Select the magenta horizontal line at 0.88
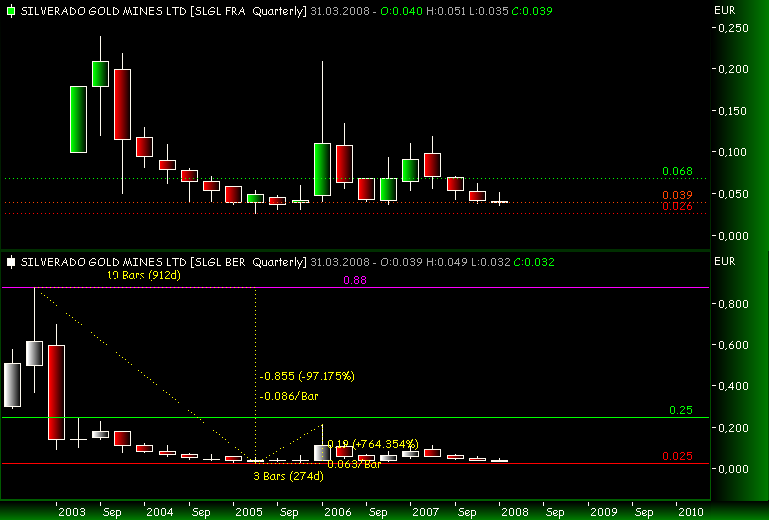The height and width of the screenshot is (520, 769). coord(355,287)
